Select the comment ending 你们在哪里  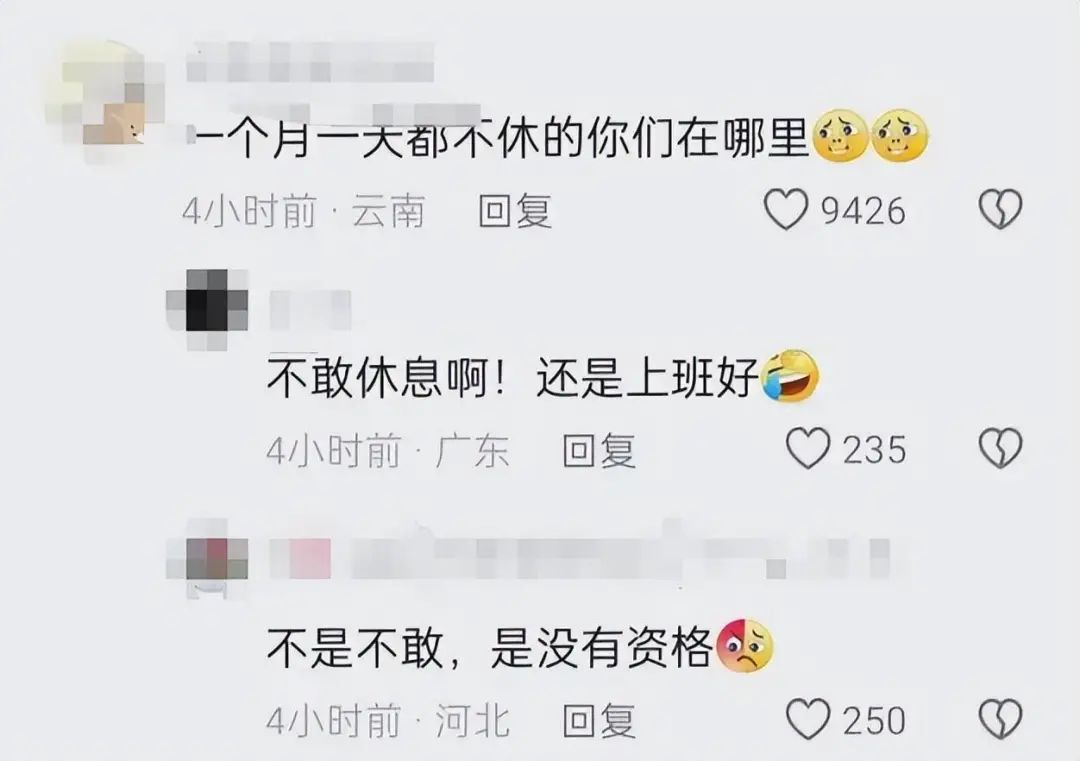click(x=499, y=138)
